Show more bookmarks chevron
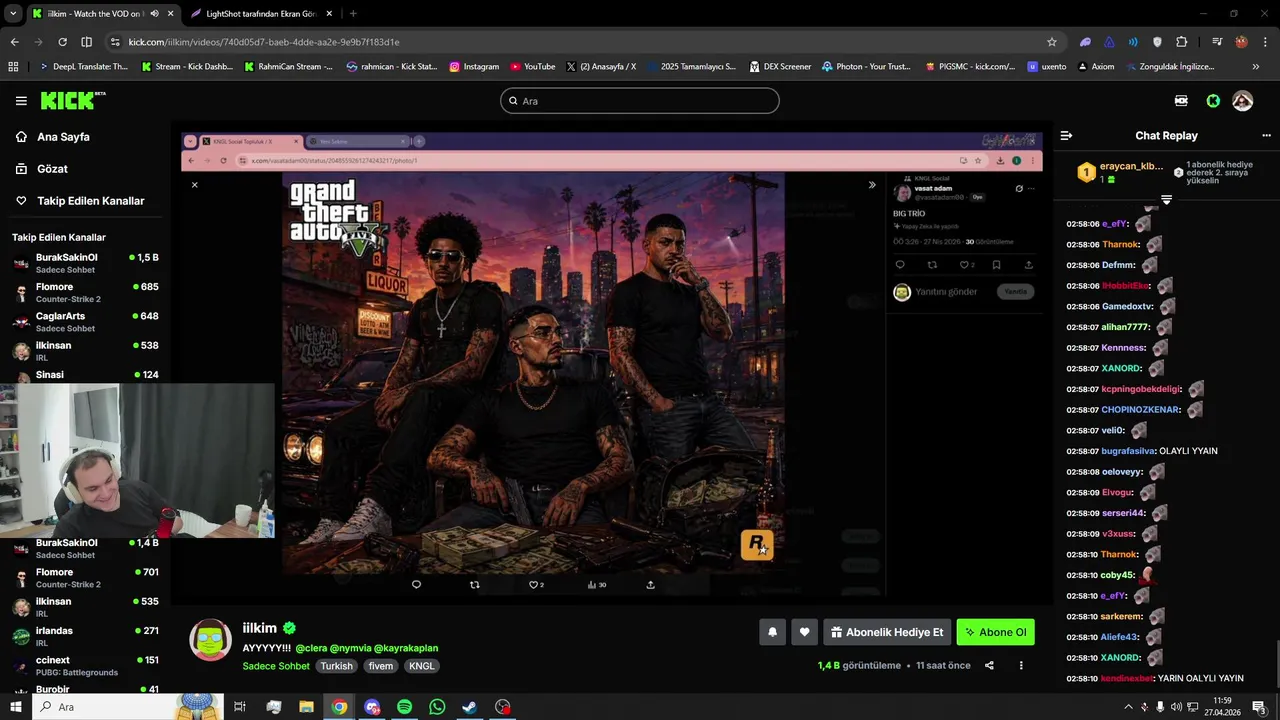 [x=1256, y=67]
